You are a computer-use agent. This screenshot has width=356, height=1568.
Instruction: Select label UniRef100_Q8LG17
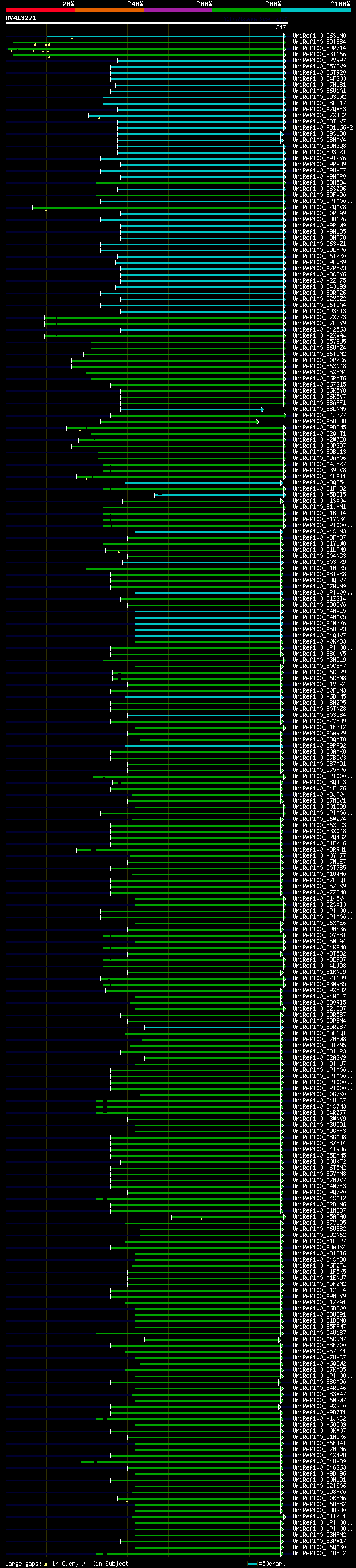pyautogui.click(x=319, y=103)
